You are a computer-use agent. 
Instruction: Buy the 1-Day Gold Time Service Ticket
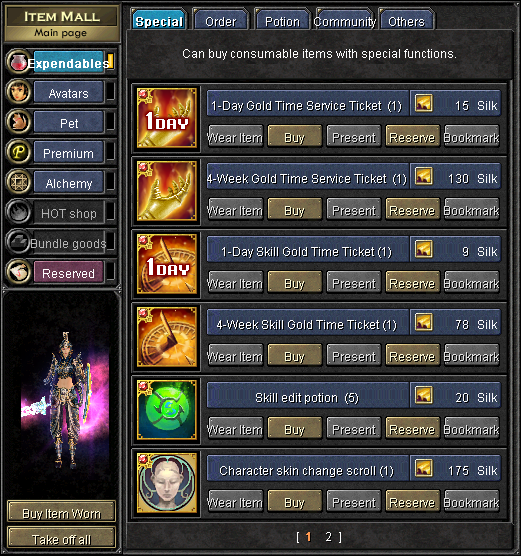click(x=294, y=136)
